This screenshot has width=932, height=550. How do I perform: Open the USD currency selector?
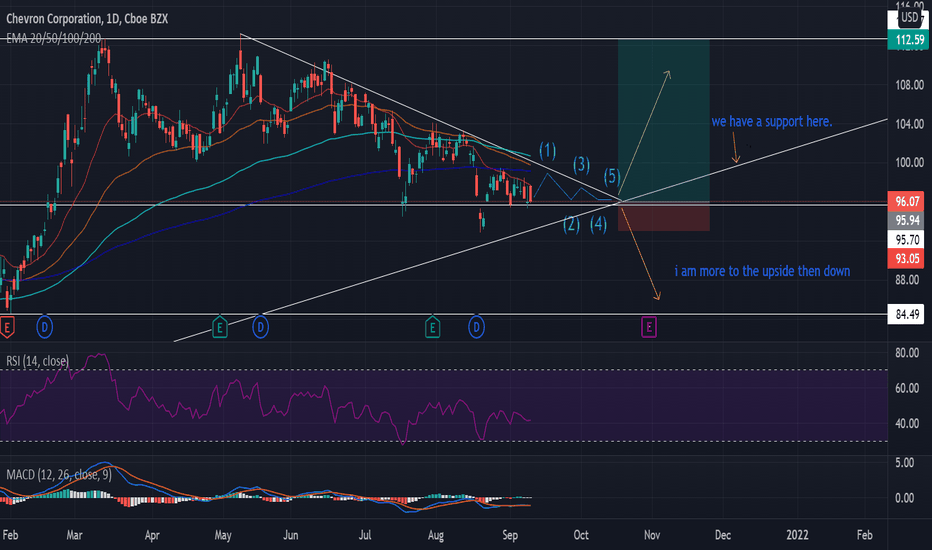coord(909,17)
